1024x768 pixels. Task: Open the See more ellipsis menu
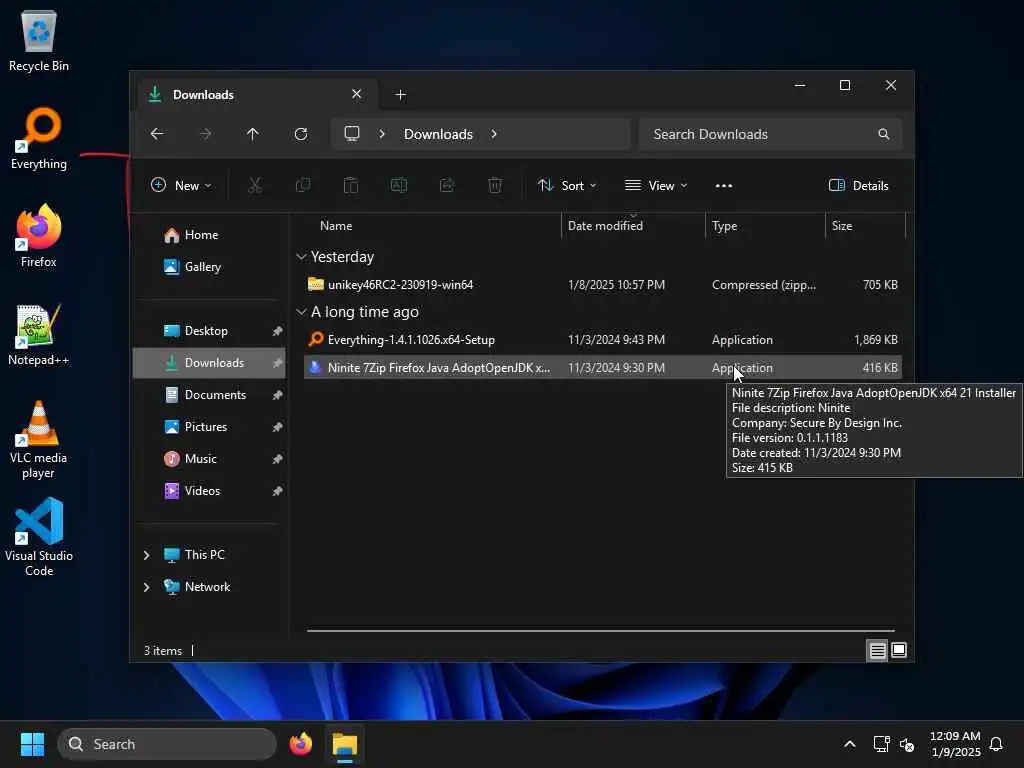[x=724, y=186]
